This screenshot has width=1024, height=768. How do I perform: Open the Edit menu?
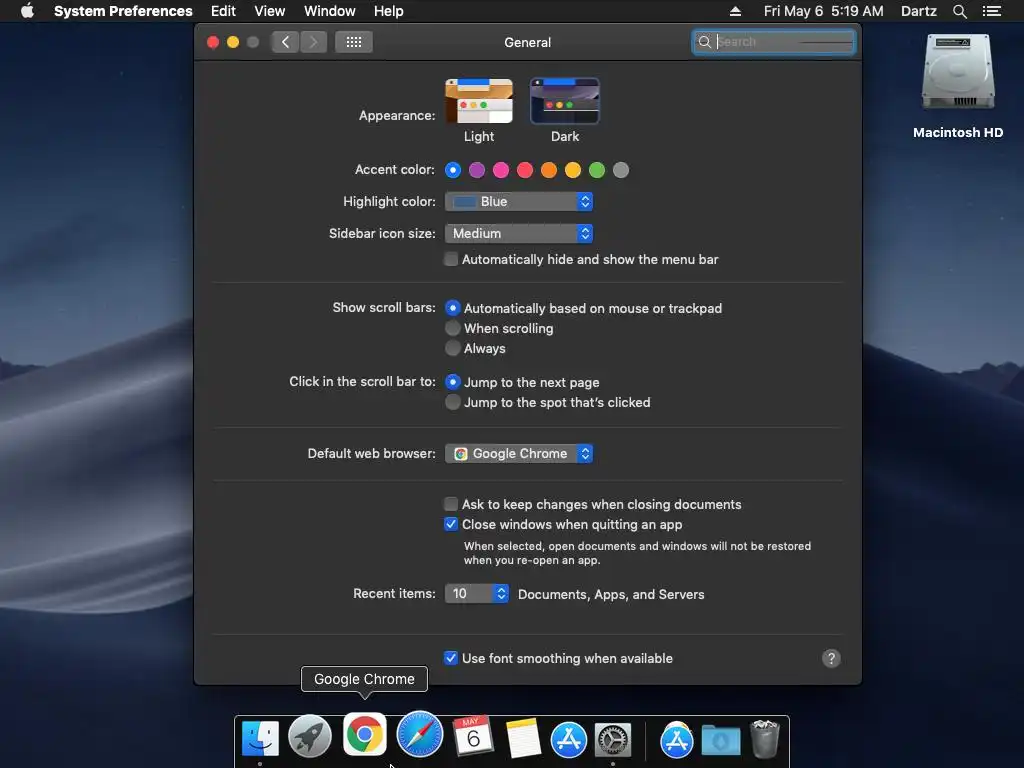(223, 11)
